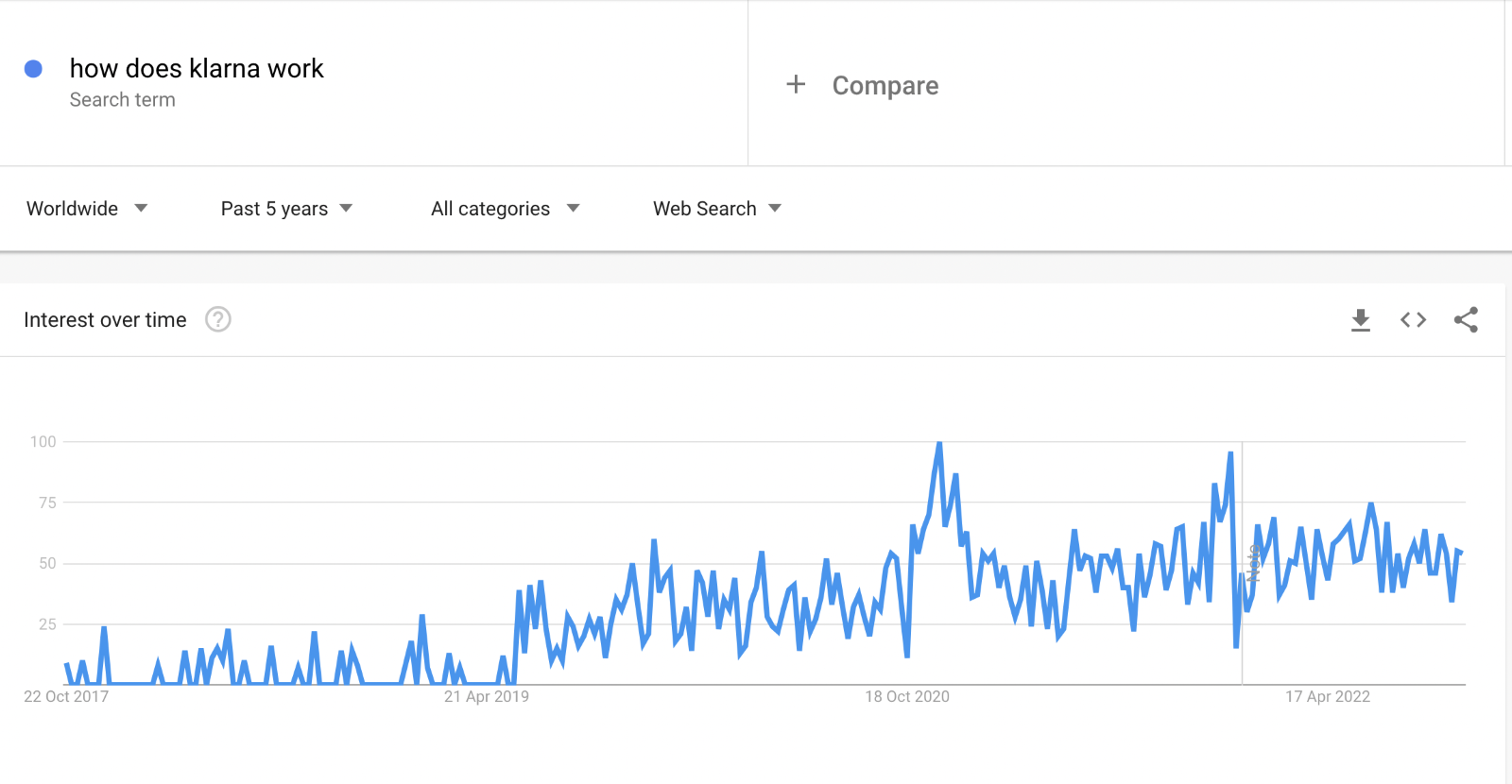Open help for Interest over time
The width and height of the screenshot is (1512, 784).
coord(218,319)
